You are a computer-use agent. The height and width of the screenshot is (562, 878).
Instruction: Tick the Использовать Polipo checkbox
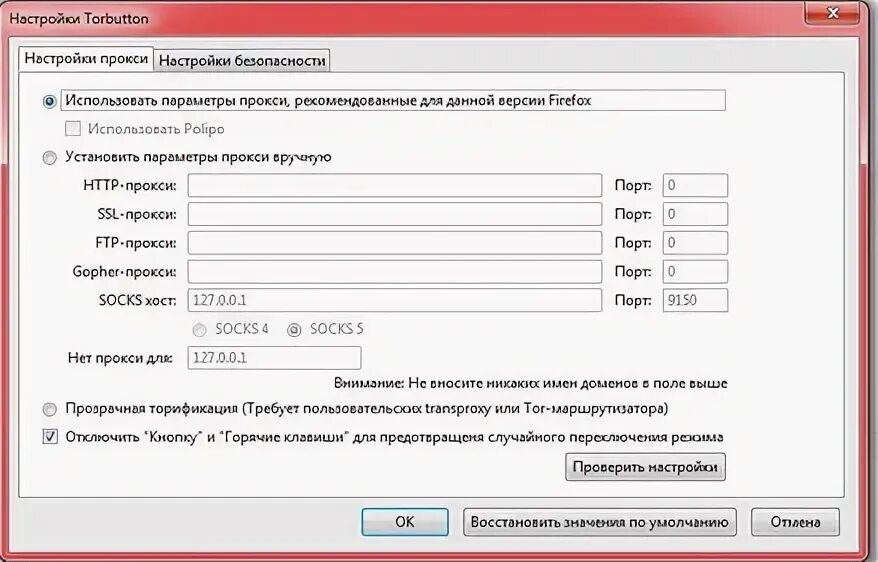tap(73, 129)
